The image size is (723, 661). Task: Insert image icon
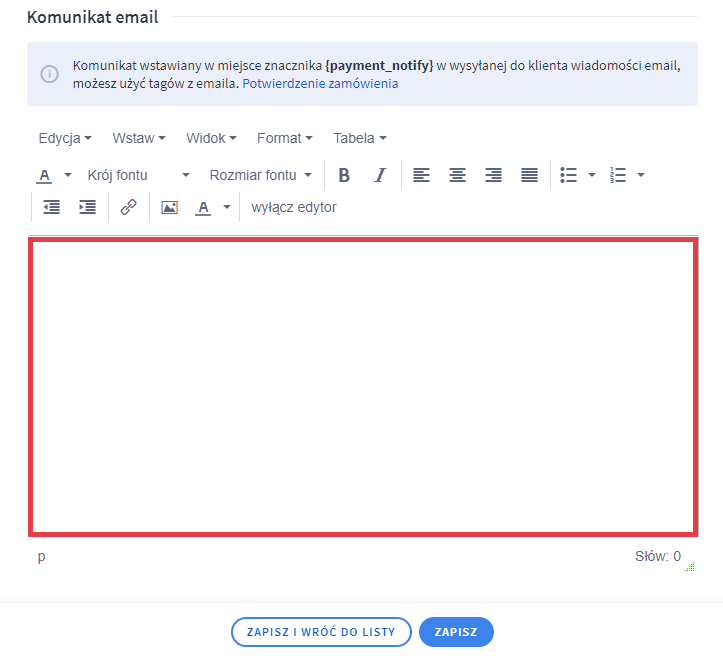pyautogui.click(x=169, y=207)
